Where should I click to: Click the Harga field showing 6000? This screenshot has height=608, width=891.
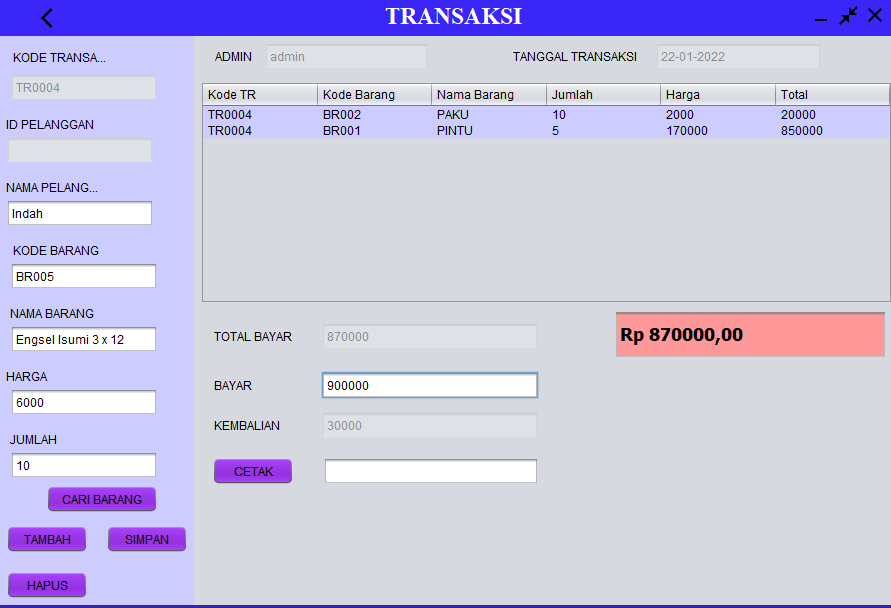tap(84, 402)
